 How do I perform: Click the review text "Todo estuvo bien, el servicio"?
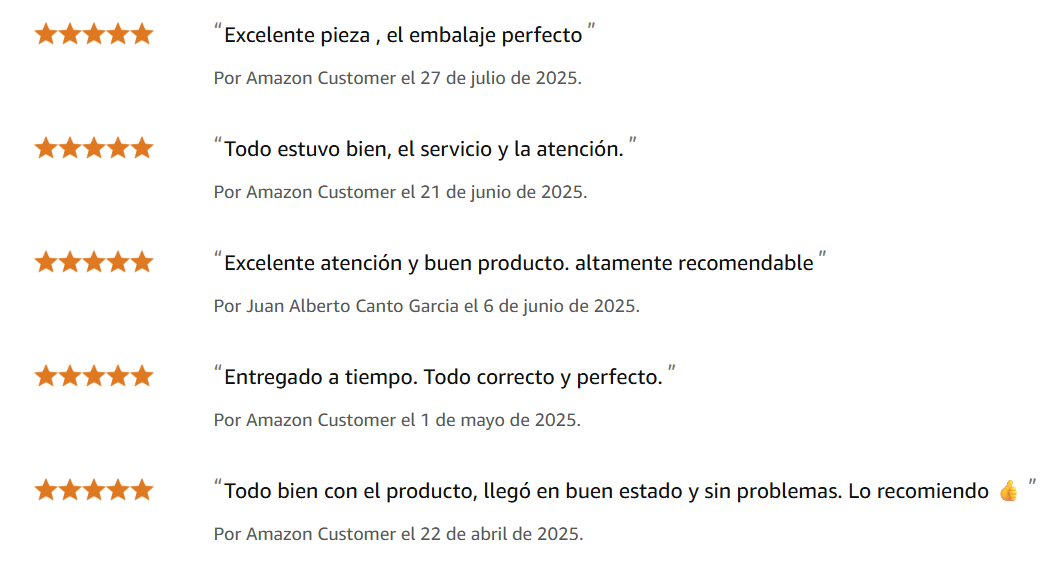(x=423, y=150)
